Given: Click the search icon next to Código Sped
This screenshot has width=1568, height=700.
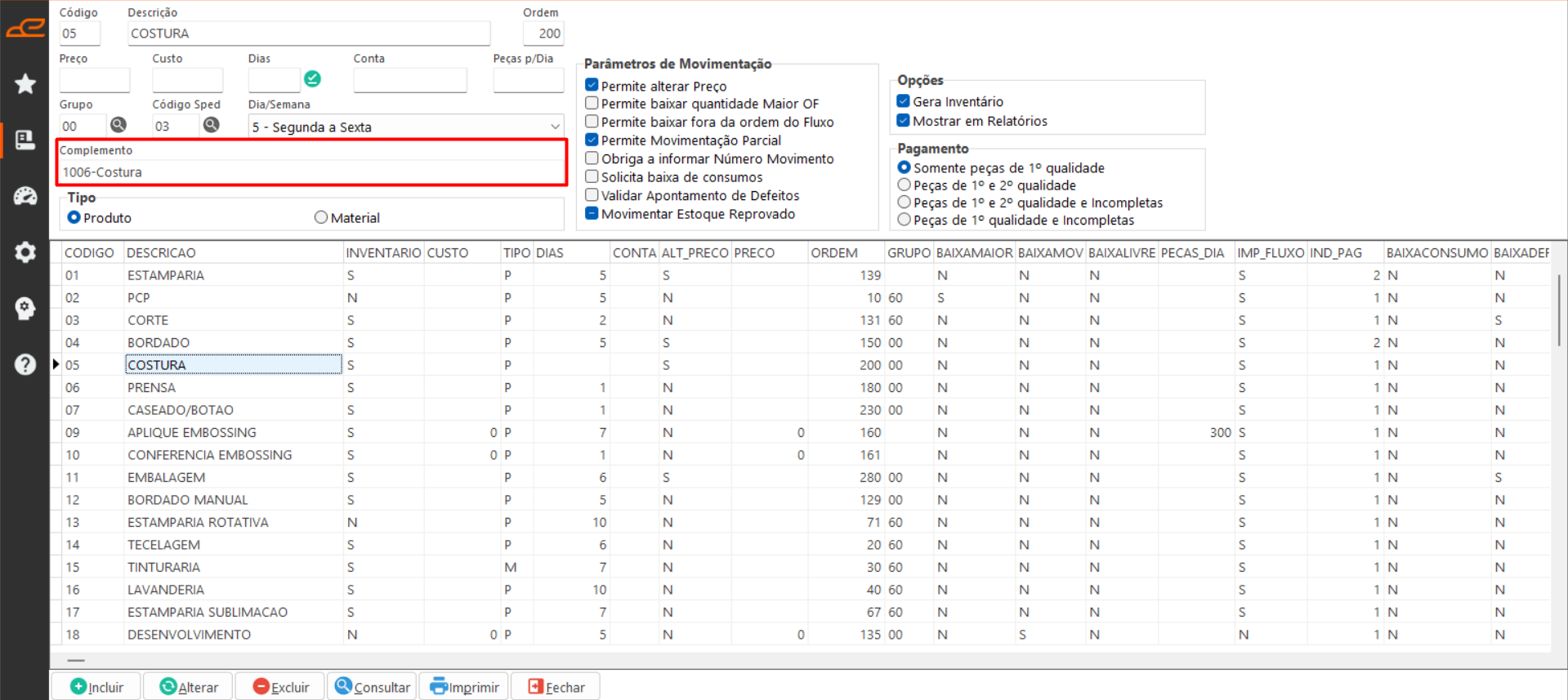Looking at the screenshot, I should 211,125.
